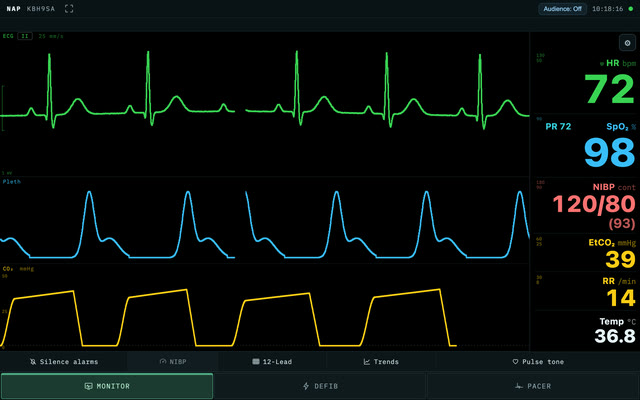Click the gauge icon beside NIBP
Screen dimensions: 640x400
(x=163, y=362)
